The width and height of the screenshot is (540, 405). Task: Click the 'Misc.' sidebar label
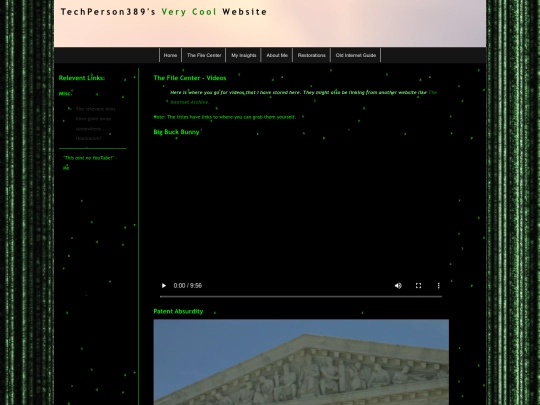pos(65,93)
